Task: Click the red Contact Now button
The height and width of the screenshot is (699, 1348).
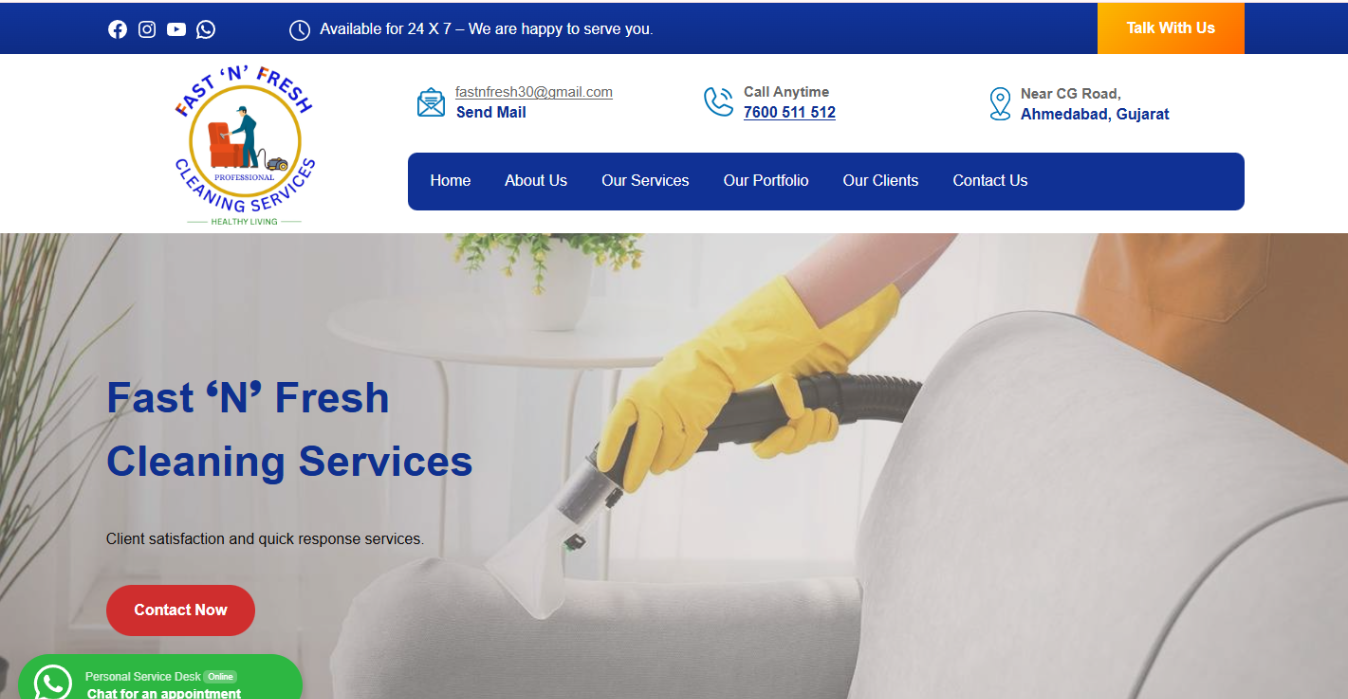Action: point(181,610)
